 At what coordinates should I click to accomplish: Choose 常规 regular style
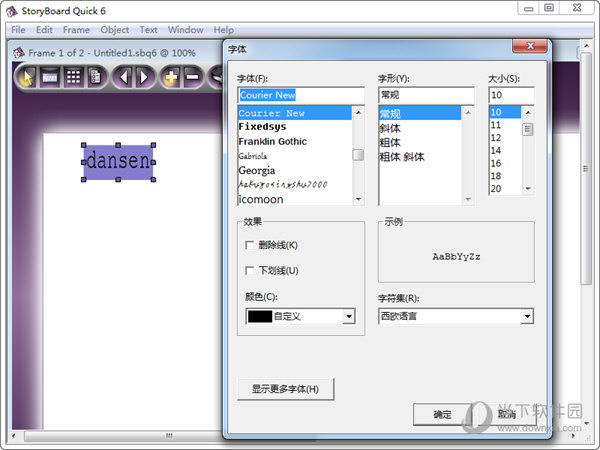tap(420, 113)
